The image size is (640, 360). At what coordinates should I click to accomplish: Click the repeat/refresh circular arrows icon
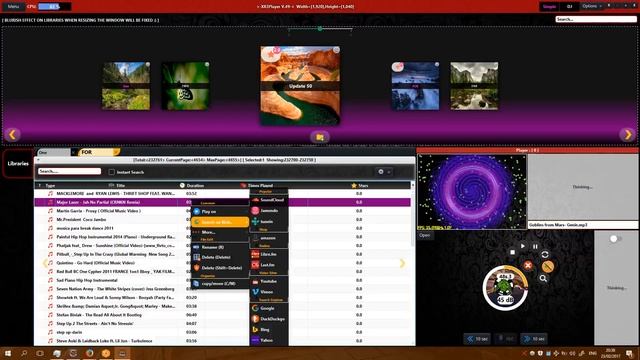pyautogui.click(x=545, y=254)
